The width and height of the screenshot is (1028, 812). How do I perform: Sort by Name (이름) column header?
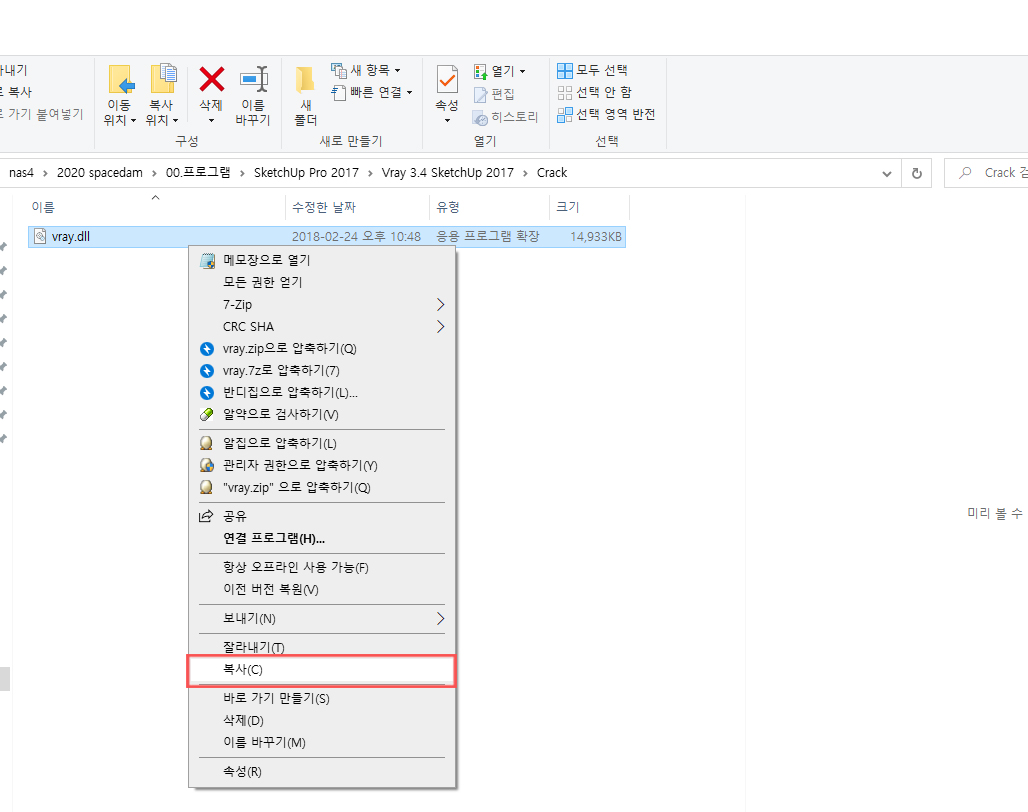(x=156, y=207)
